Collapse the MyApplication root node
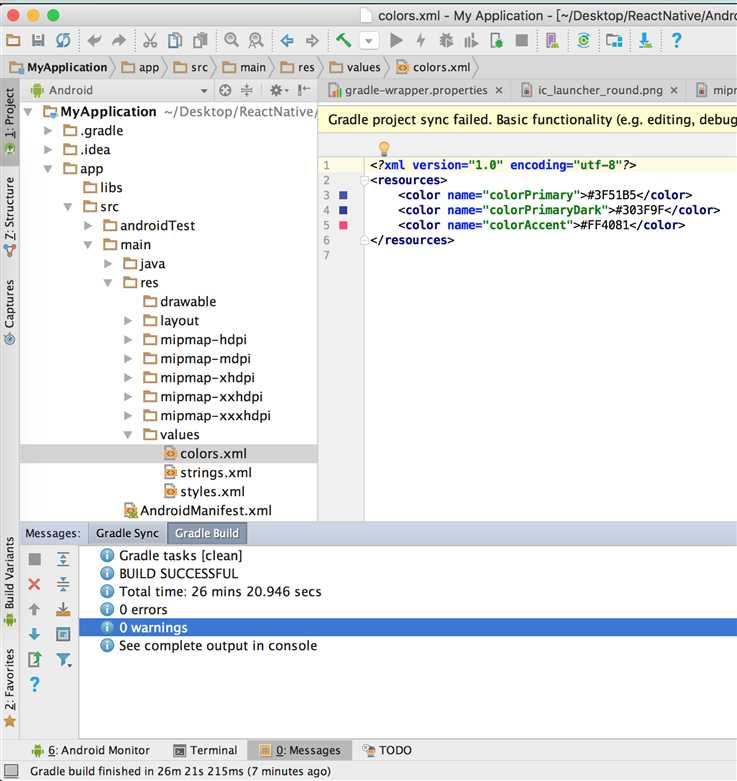This screenshot has width=737, height=781. coord(28,112)
